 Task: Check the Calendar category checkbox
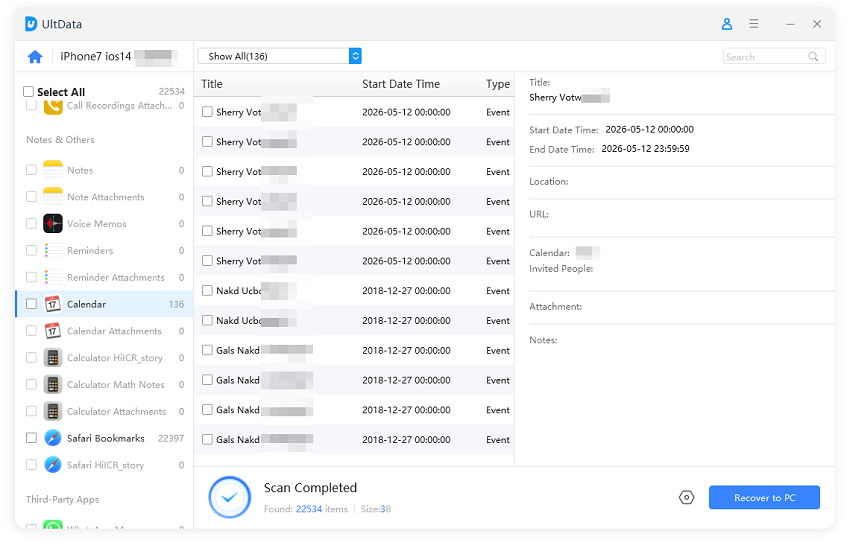point(31,304)
